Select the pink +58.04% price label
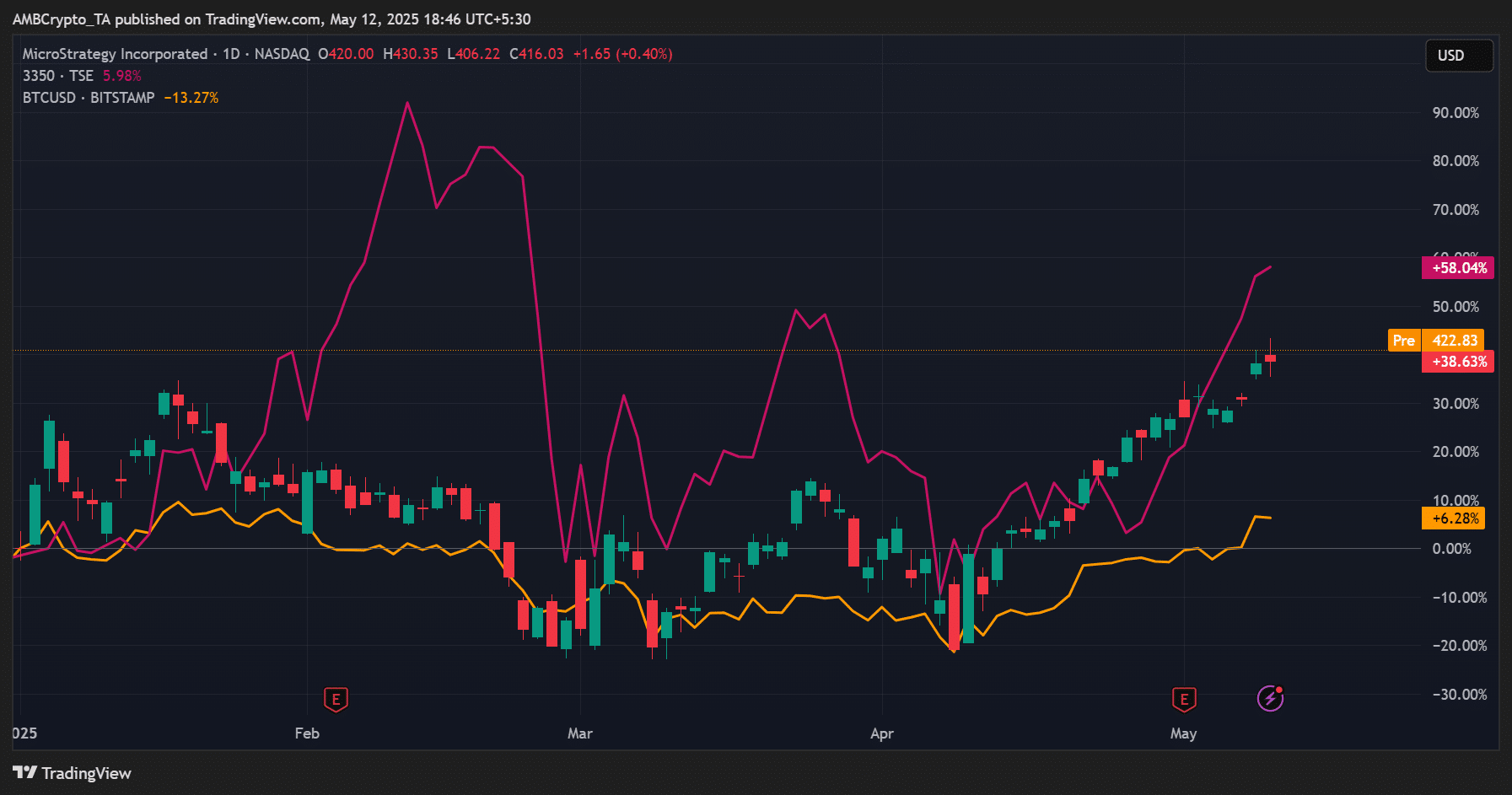This screenshot has width=1512, height=795. [1458, 268]
